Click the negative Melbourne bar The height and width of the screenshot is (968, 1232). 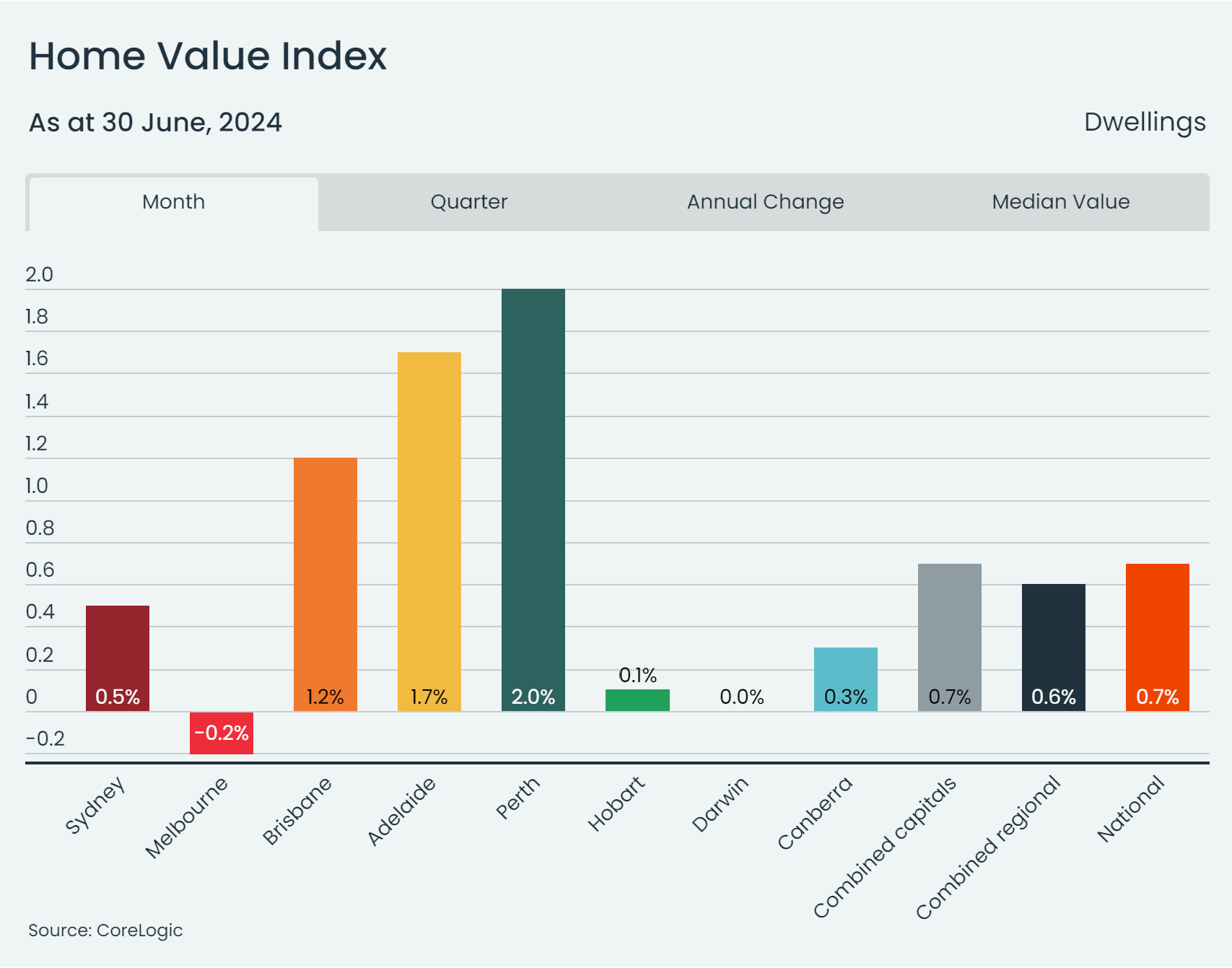pyautogui.click(x=222, y=733)
